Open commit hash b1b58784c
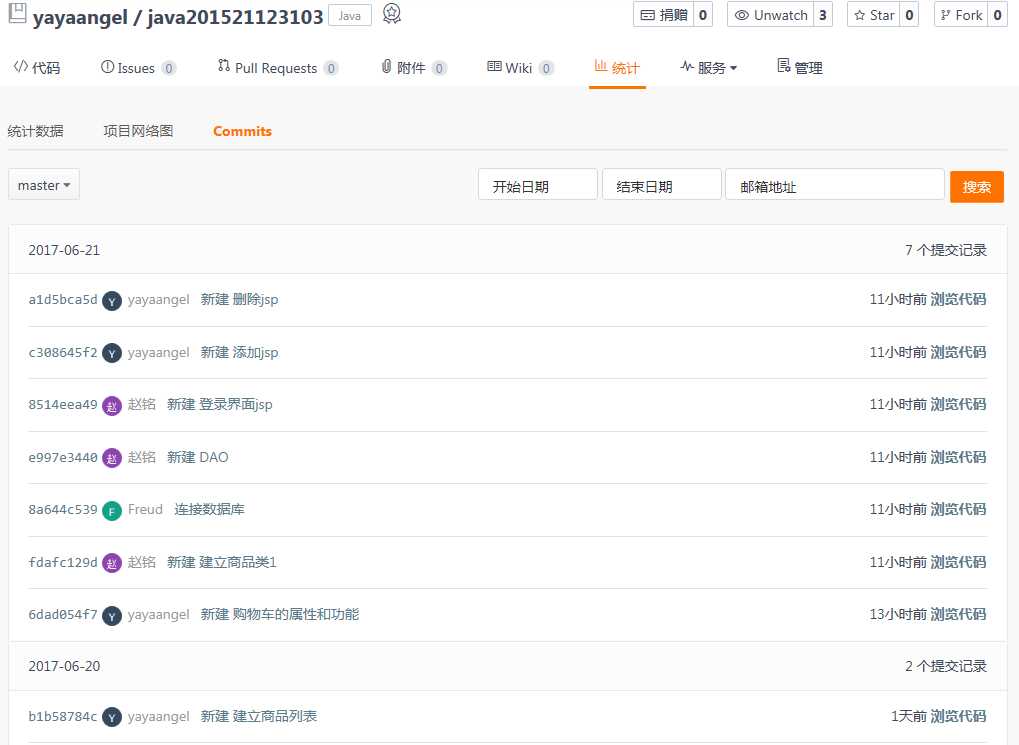This screenshot has width=1019, height=745. tap(62, 716)
